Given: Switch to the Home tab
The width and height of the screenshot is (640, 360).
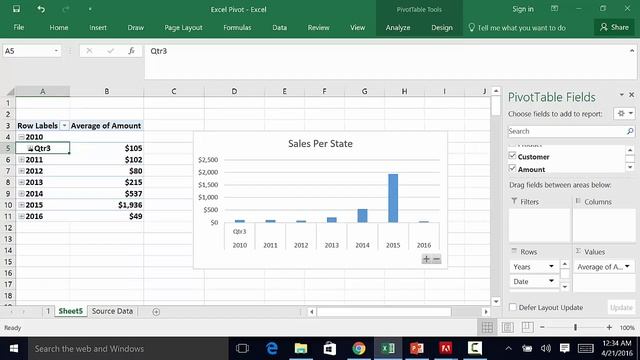Looking at the screenshot, I should point(59,27).
